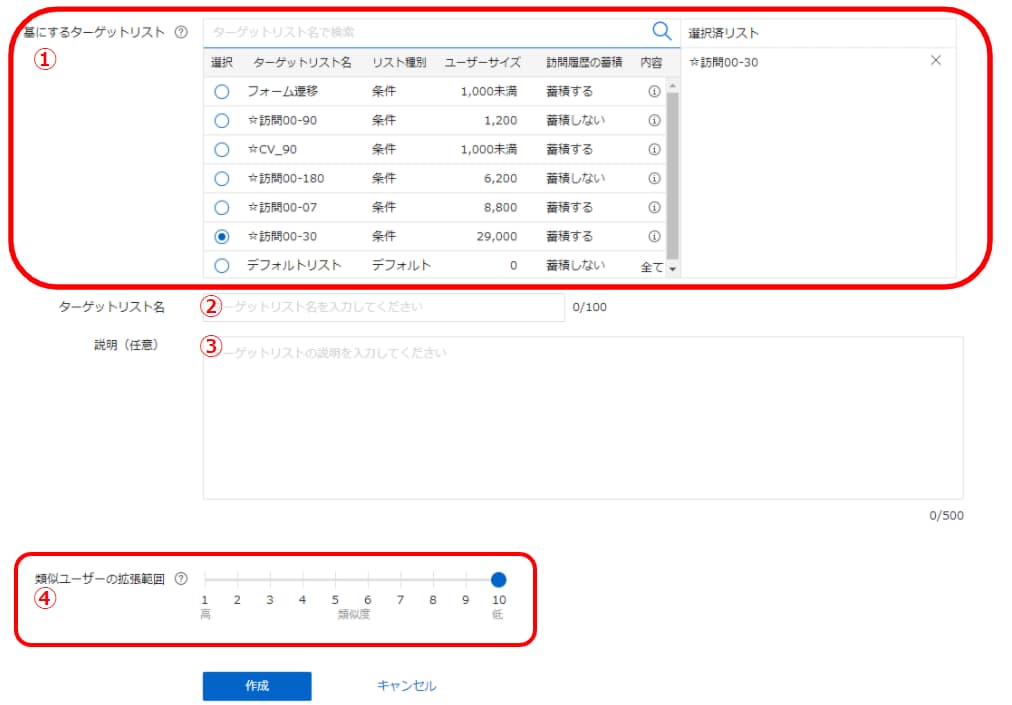
Task: Set the similarity slider to 5
Action: (335, 579)
